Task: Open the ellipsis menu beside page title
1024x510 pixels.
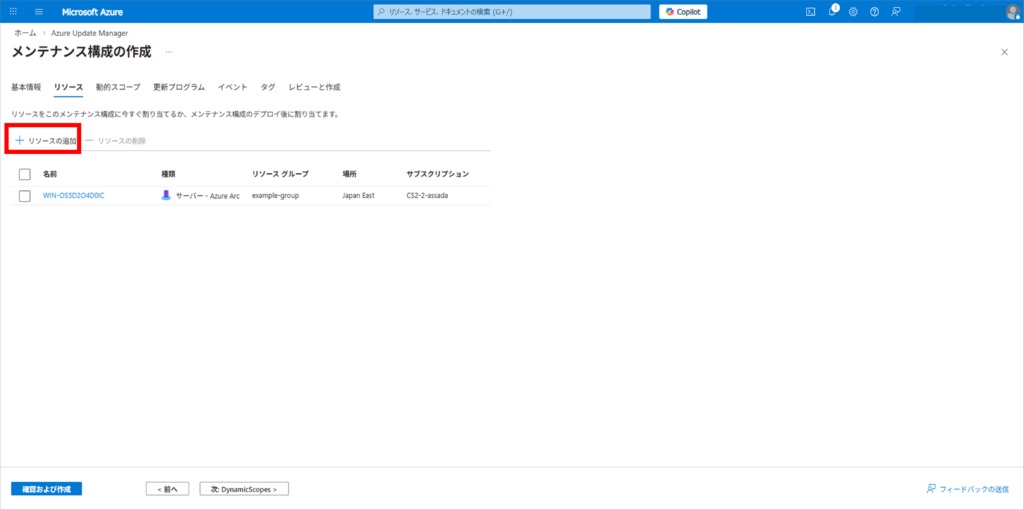Action: (168, 51)
